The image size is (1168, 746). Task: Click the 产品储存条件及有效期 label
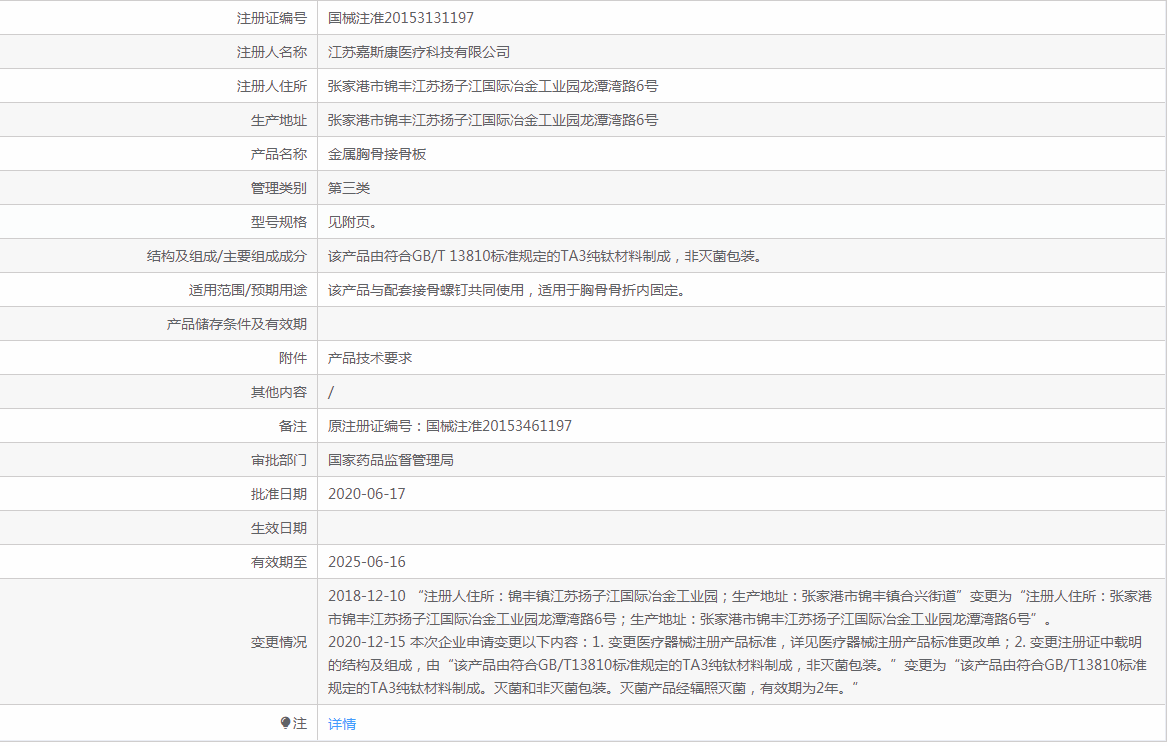[x=237, y=324]
